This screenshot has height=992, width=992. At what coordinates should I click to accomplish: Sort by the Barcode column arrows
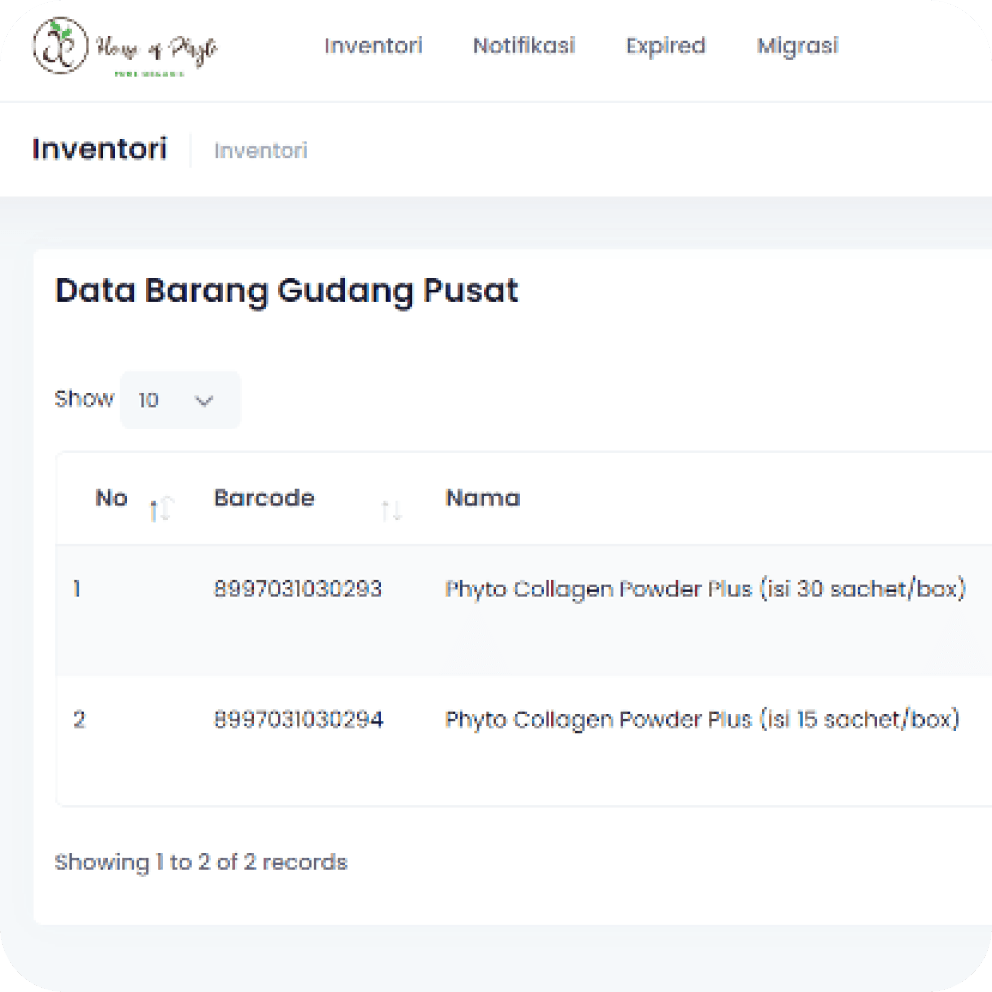point(392,510)
